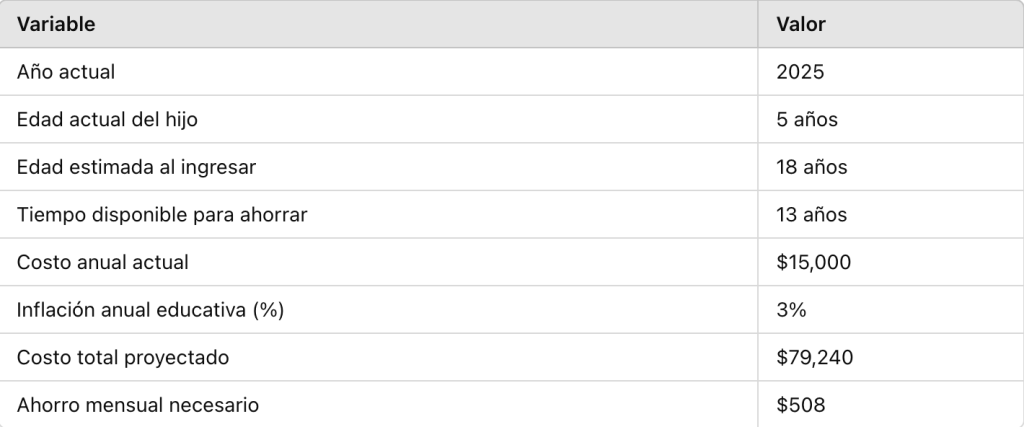This screenshot has height=427, width=1024.
Task: Click the Edad estimada al ingresar cell
Action: [x=136, y=167]
